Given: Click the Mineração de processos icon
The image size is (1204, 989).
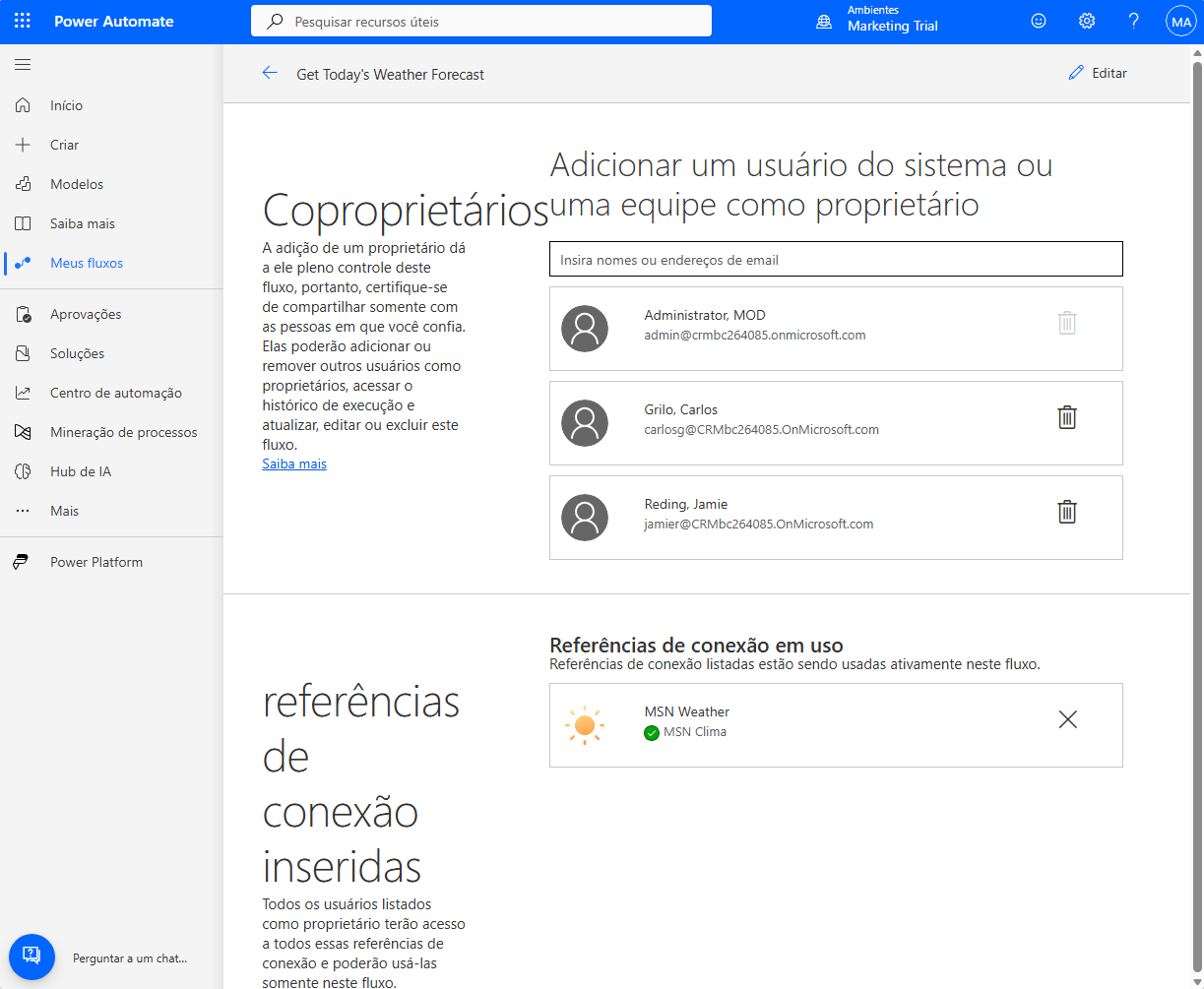Looking at the screenshot, I should [x=24, y=432].
